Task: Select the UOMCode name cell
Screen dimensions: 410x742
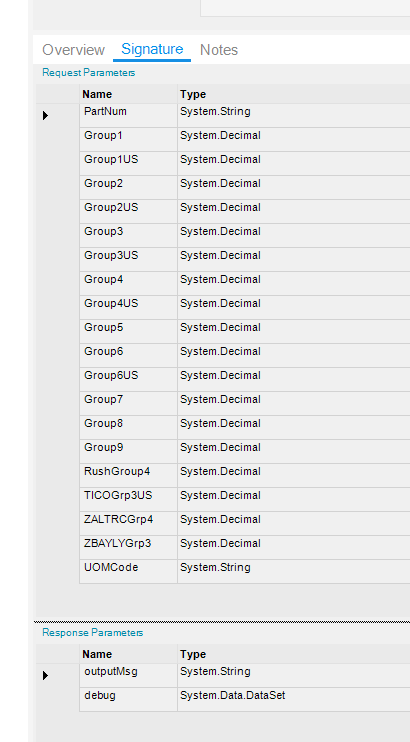Action: point(128,571)
